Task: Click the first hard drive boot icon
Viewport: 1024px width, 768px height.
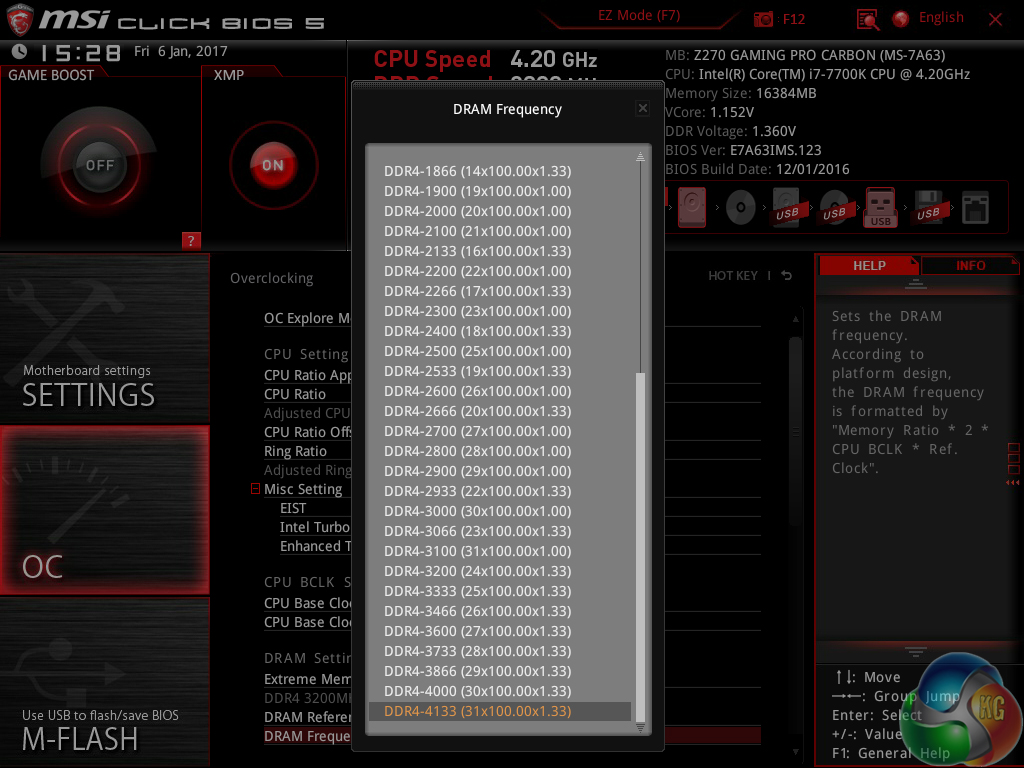Action: (x=692, y=209)
